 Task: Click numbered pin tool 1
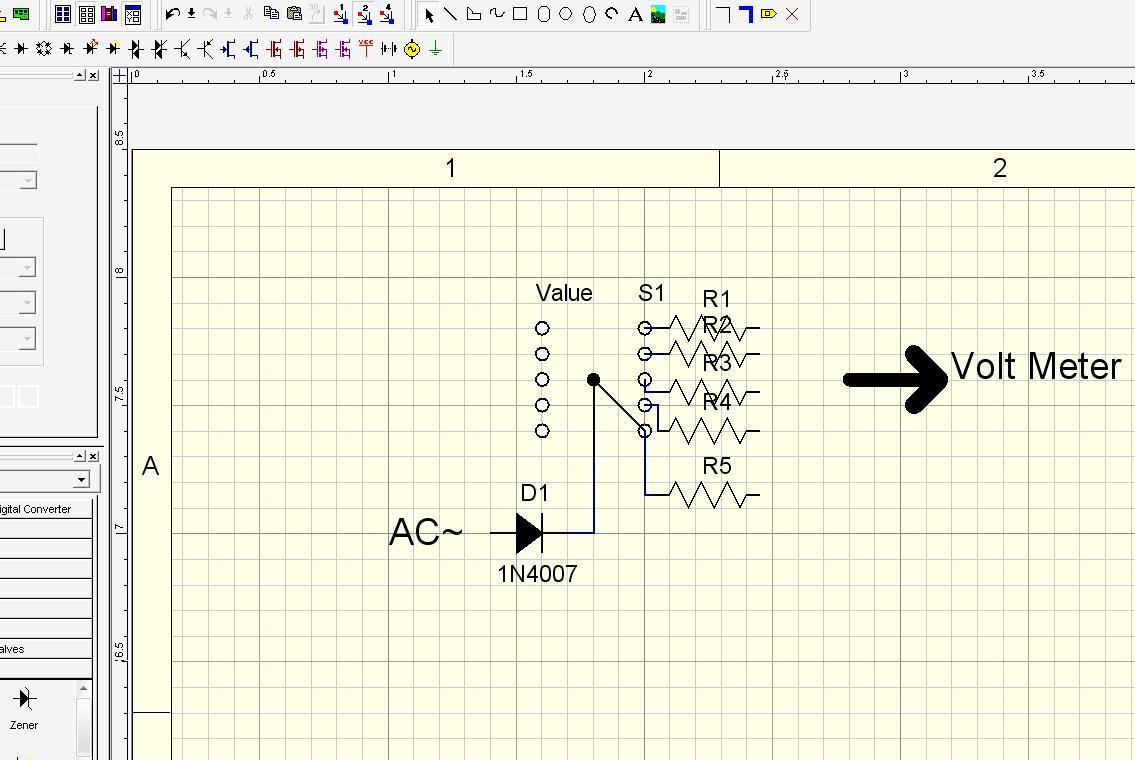pos(340,14)
